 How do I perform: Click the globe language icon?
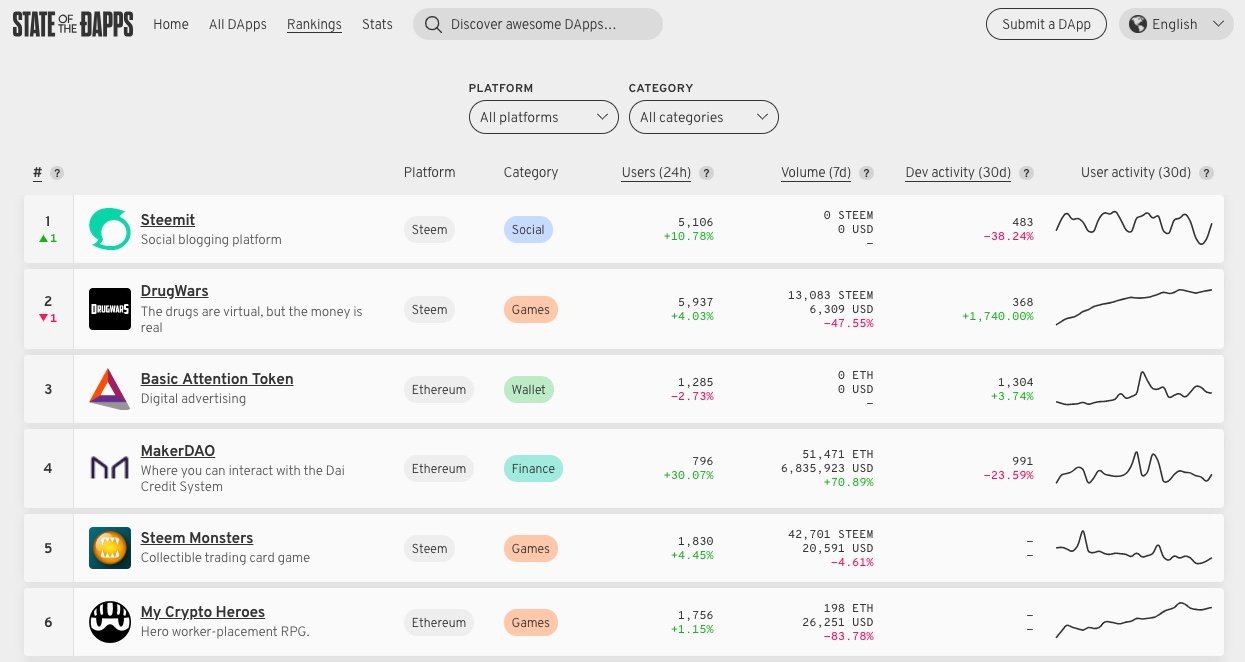tap(1138, 24)
